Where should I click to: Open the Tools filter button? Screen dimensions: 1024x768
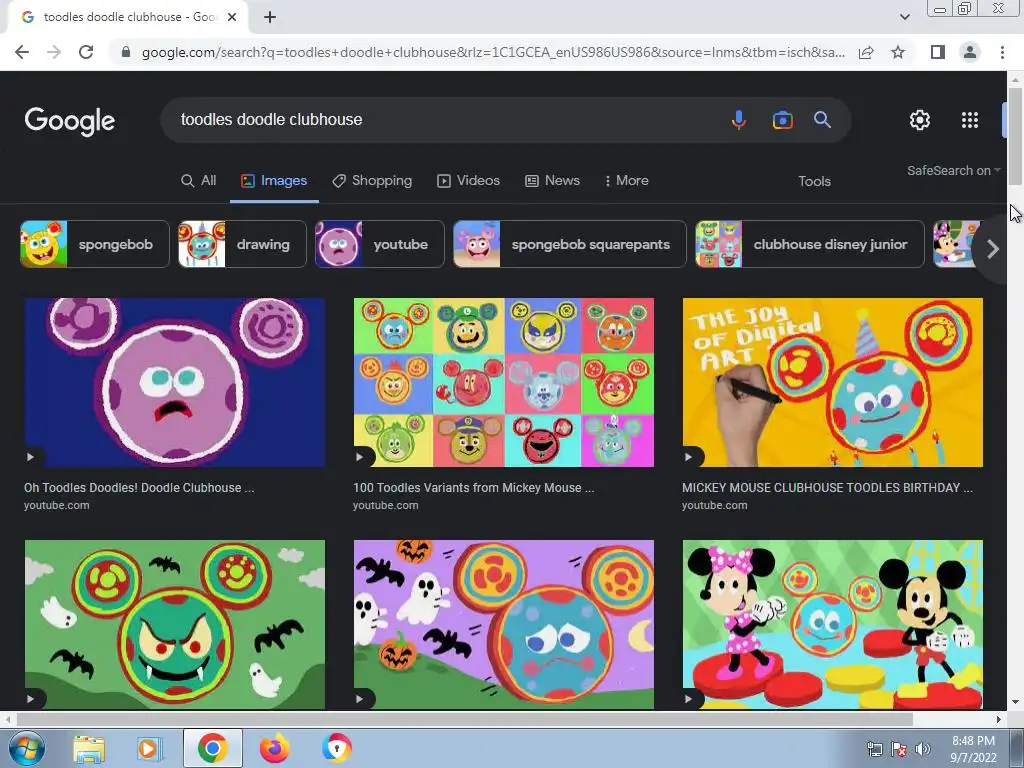pos(814,182)
